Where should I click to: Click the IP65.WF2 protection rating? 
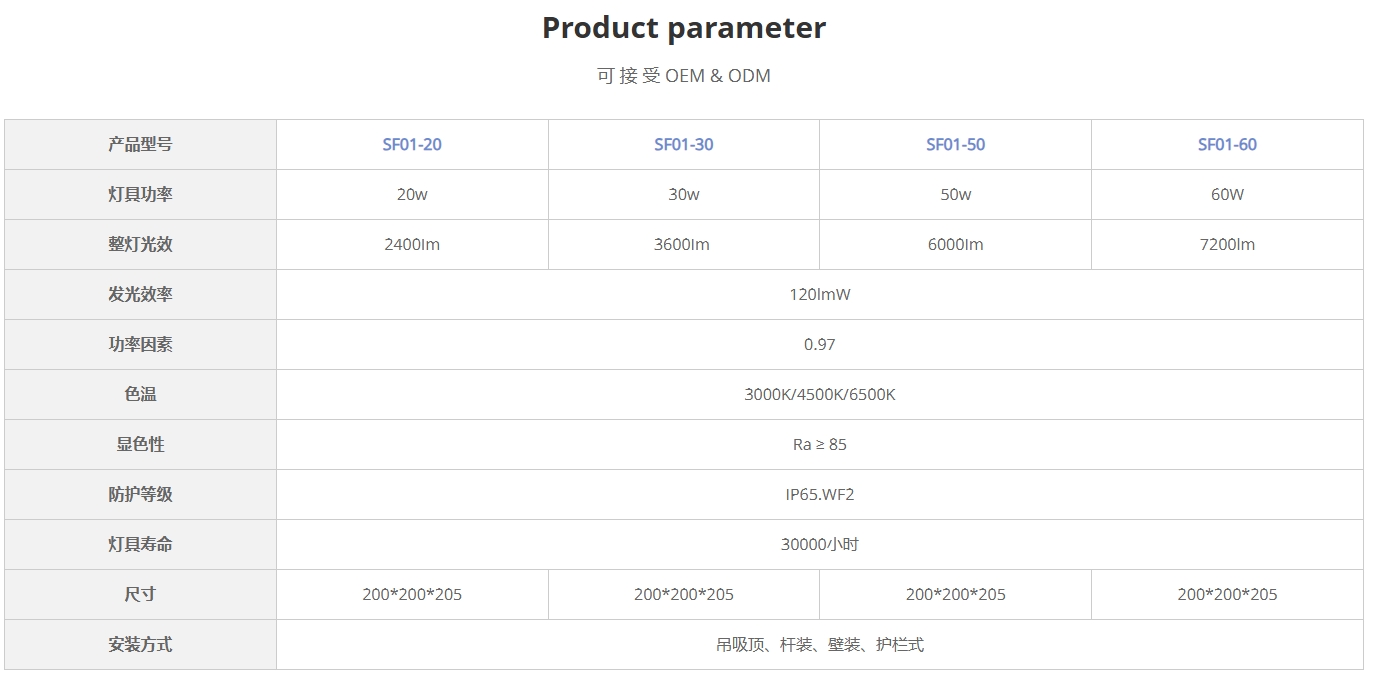point(819,494)
